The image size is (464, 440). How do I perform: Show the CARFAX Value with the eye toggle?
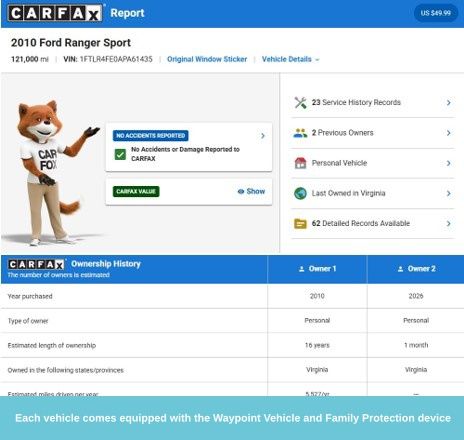251,191
